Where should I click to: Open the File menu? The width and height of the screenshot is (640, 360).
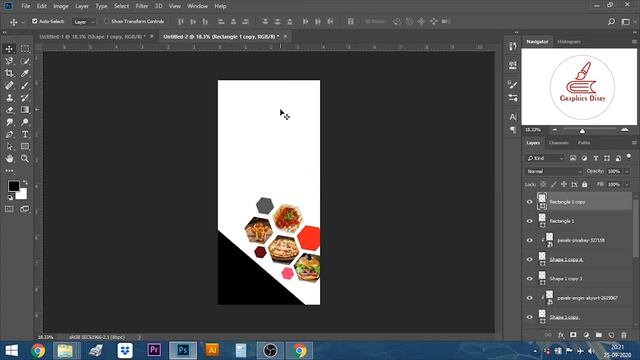pyautogui.click(x=26, y=6)
